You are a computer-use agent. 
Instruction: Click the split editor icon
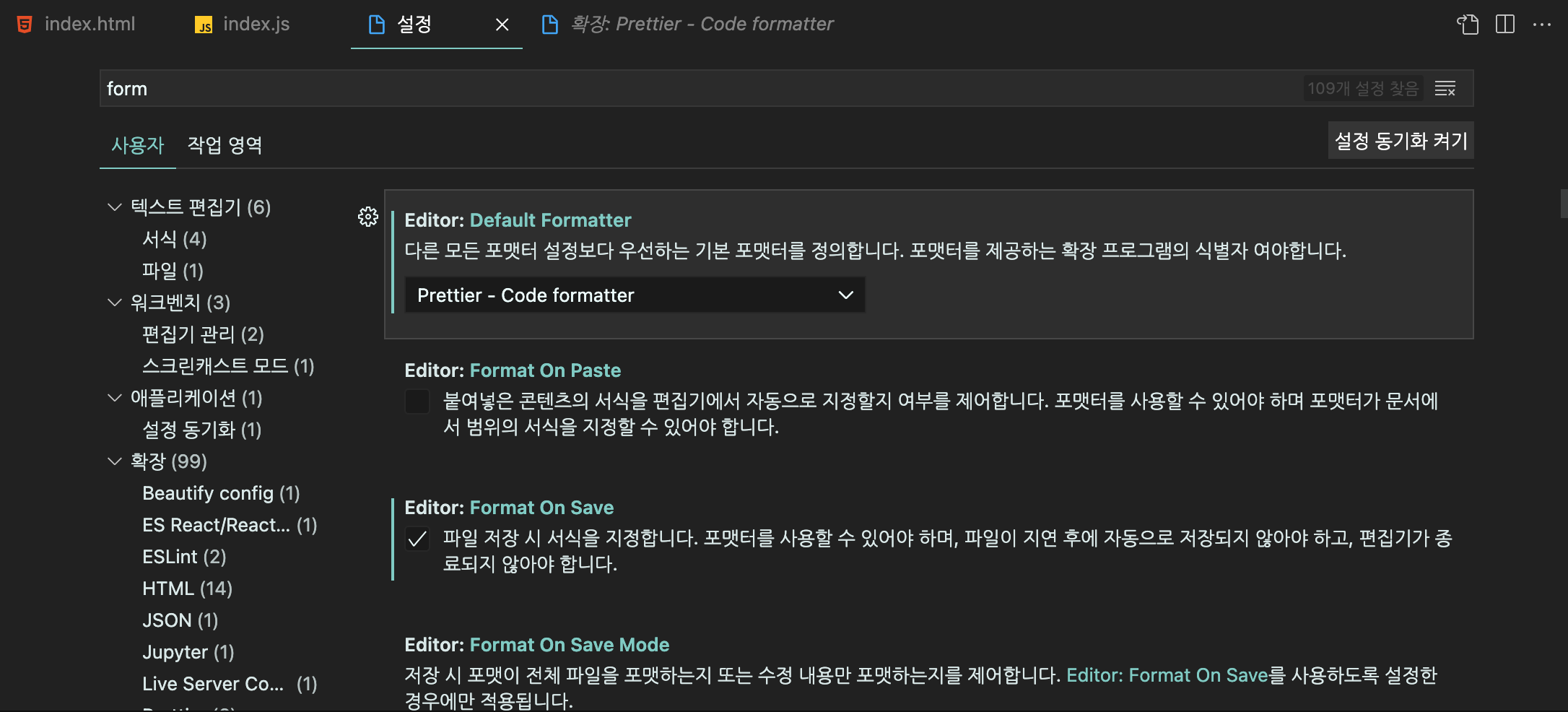pyautogui.click(x=1505, y=25)
